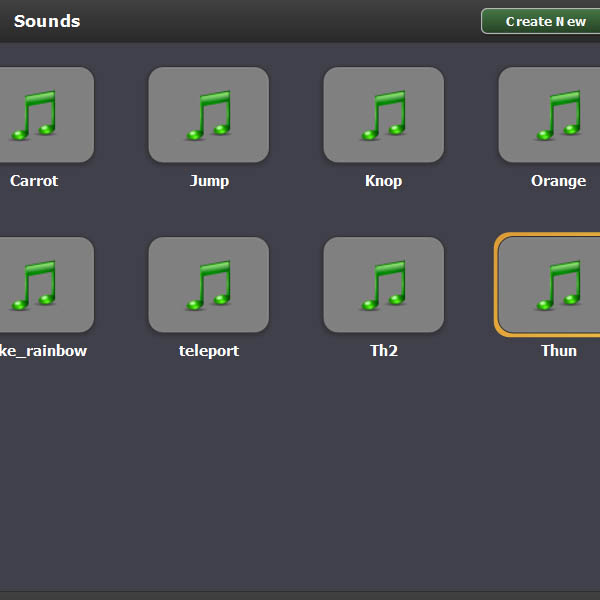Select the Th2 sound icon
The image size is (600, 600).
pos(383,285)
